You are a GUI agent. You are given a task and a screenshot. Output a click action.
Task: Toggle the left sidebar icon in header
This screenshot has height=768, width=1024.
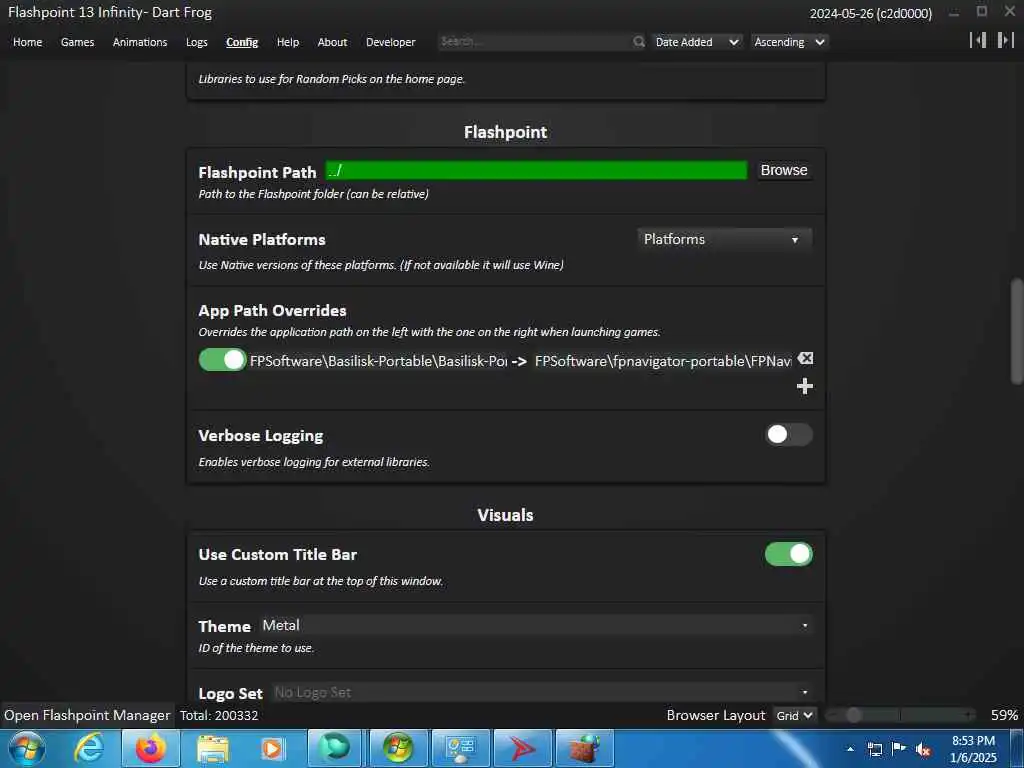[978, 40]
